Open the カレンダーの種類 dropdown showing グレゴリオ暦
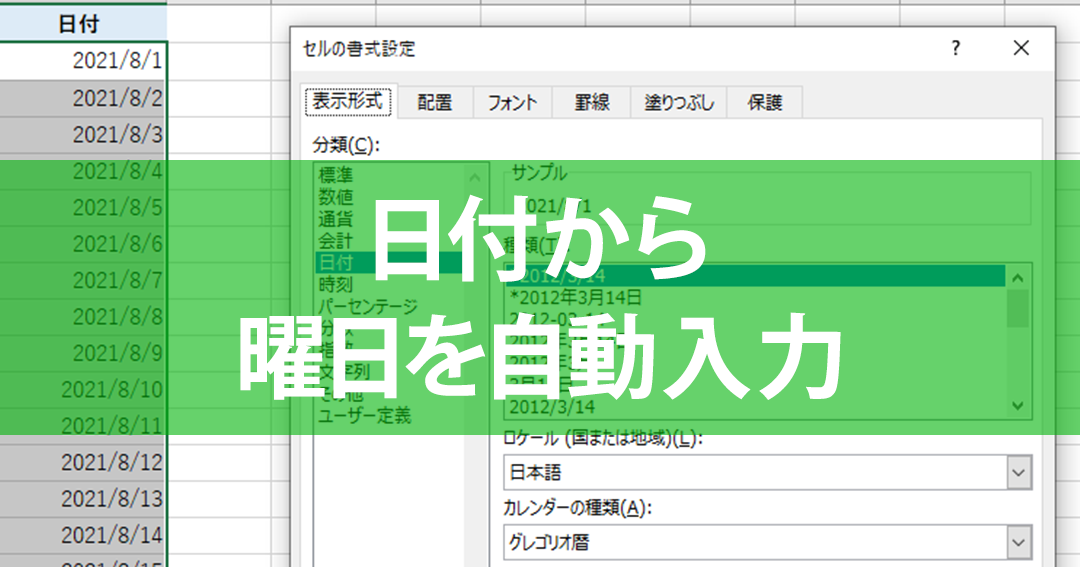The image size is (1080, 567). coord(767,542)
